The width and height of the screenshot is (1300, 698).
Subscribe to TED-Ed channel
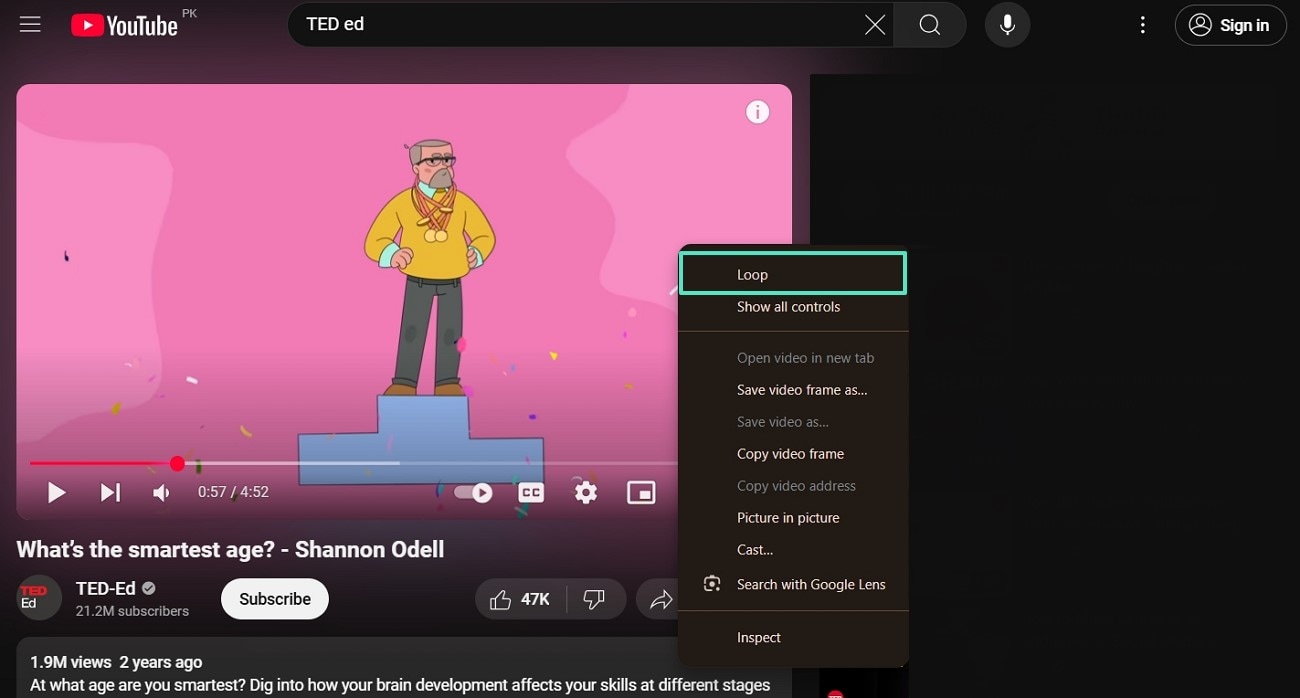tap(275, 599)
